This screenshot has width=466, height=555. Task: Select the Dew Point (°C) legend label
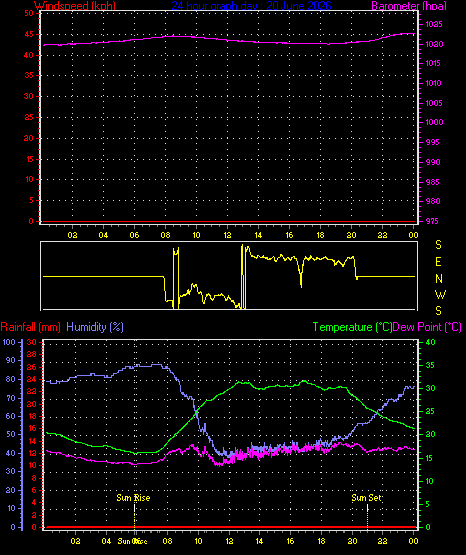pyautogui.click(x=427, y=327)
